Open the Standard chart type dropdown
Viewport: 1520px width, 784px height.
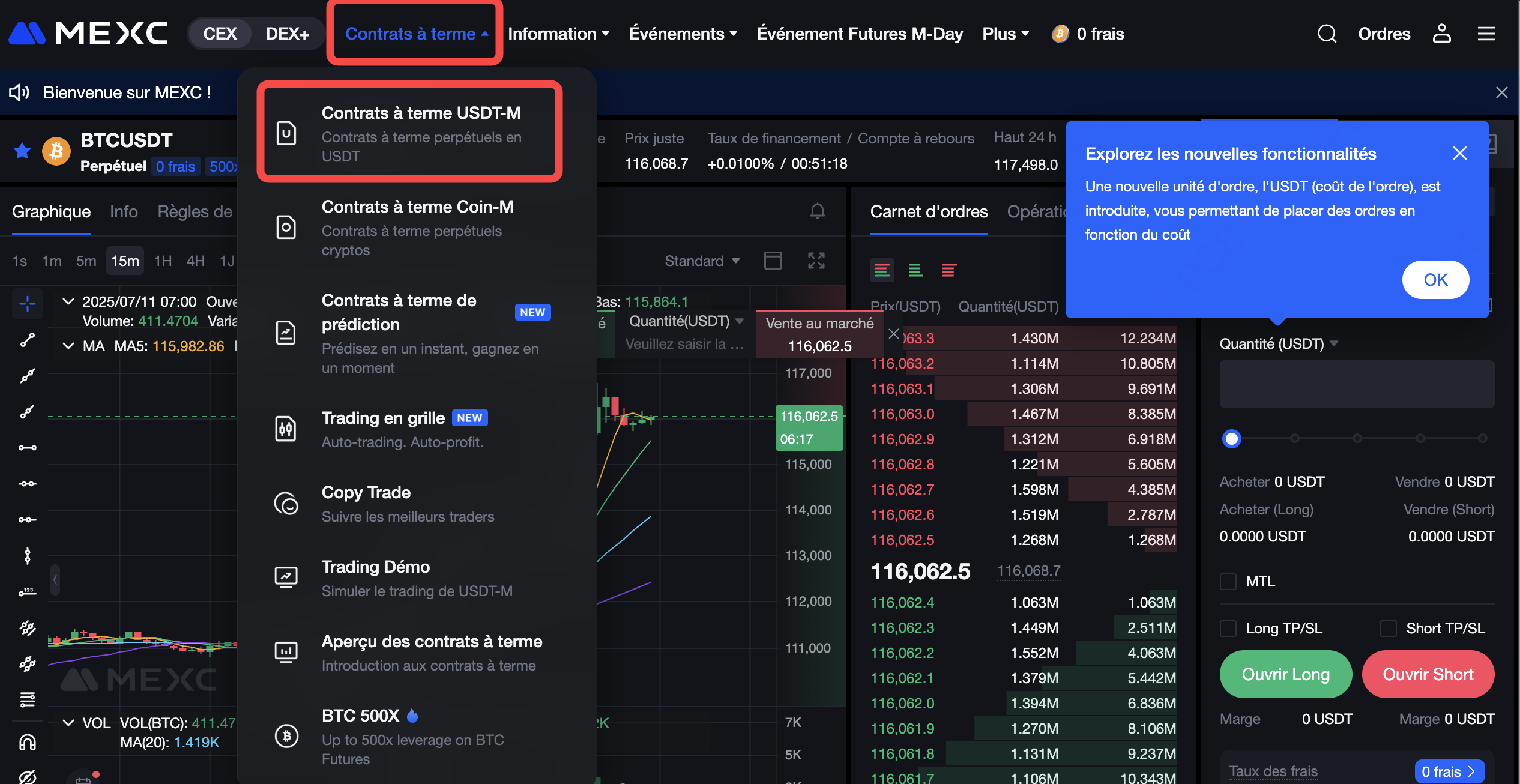[702, 261]
